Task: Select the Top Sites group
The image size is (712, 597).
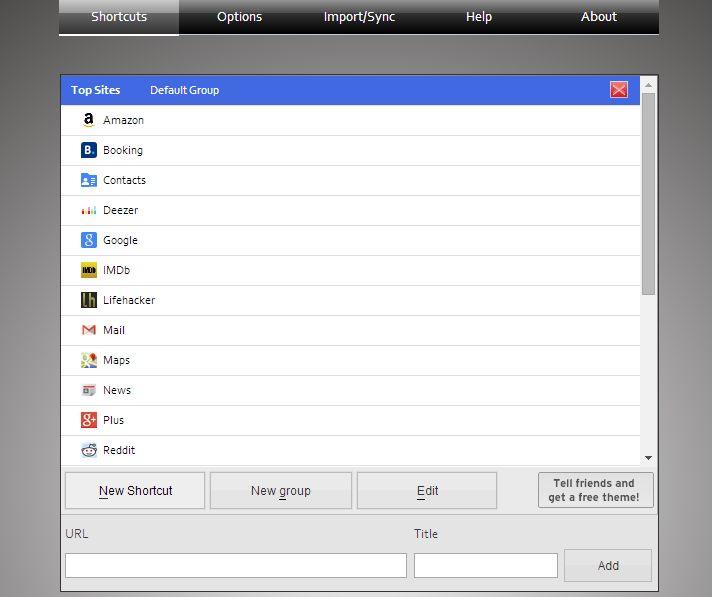Action: point(95,90)
